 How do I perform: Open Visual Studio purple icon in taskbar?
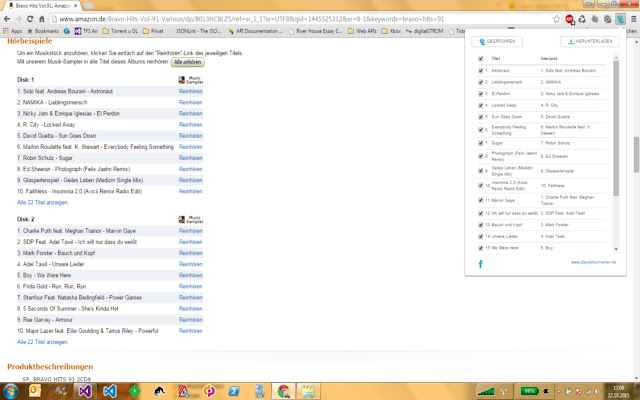point(85,391)
